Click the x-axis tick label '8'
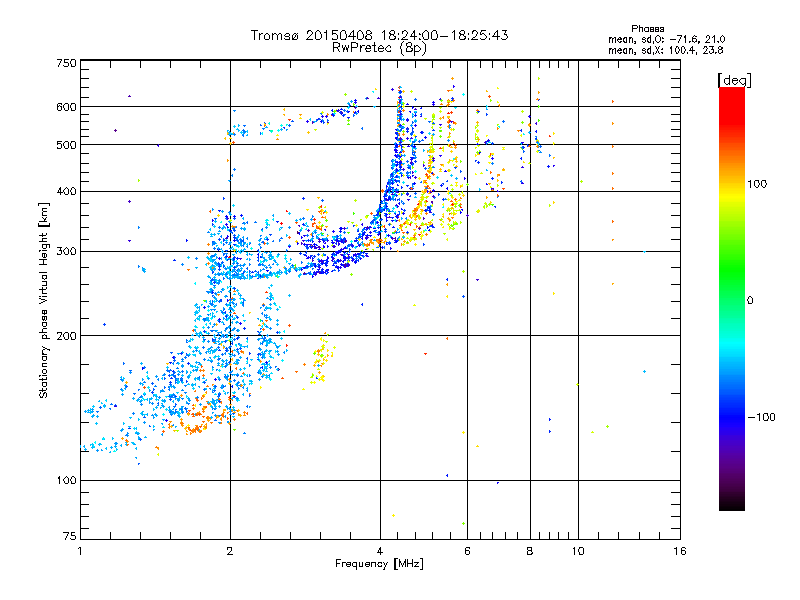 tap(530, 551)
